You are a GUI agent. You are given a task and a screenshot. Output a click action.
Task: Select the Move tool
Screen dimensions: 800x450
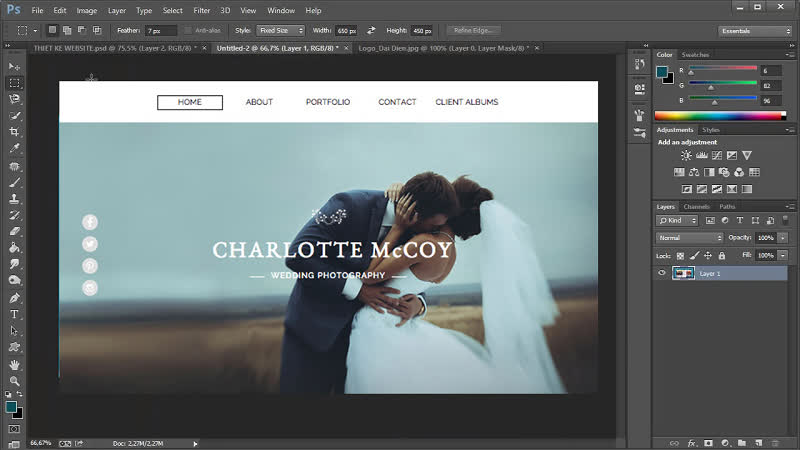pyautogui.click(x=14, y=67)
